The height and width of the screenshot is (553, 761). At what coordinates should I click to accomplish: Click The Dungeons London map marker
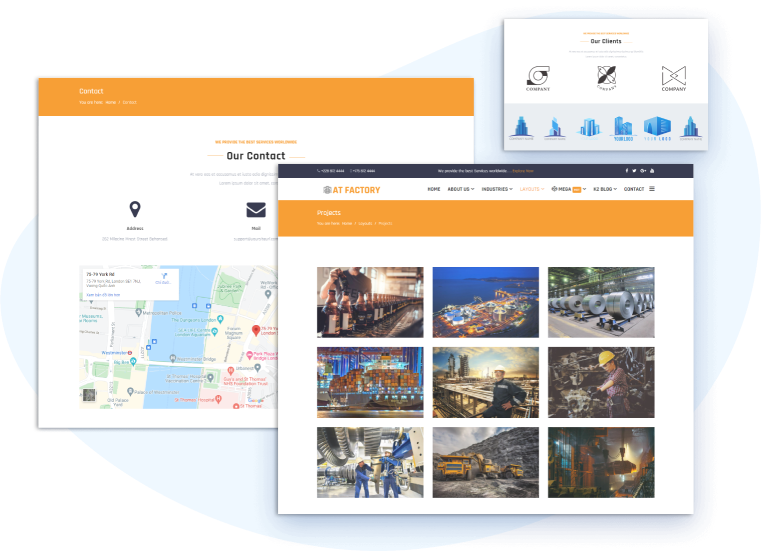220,319
